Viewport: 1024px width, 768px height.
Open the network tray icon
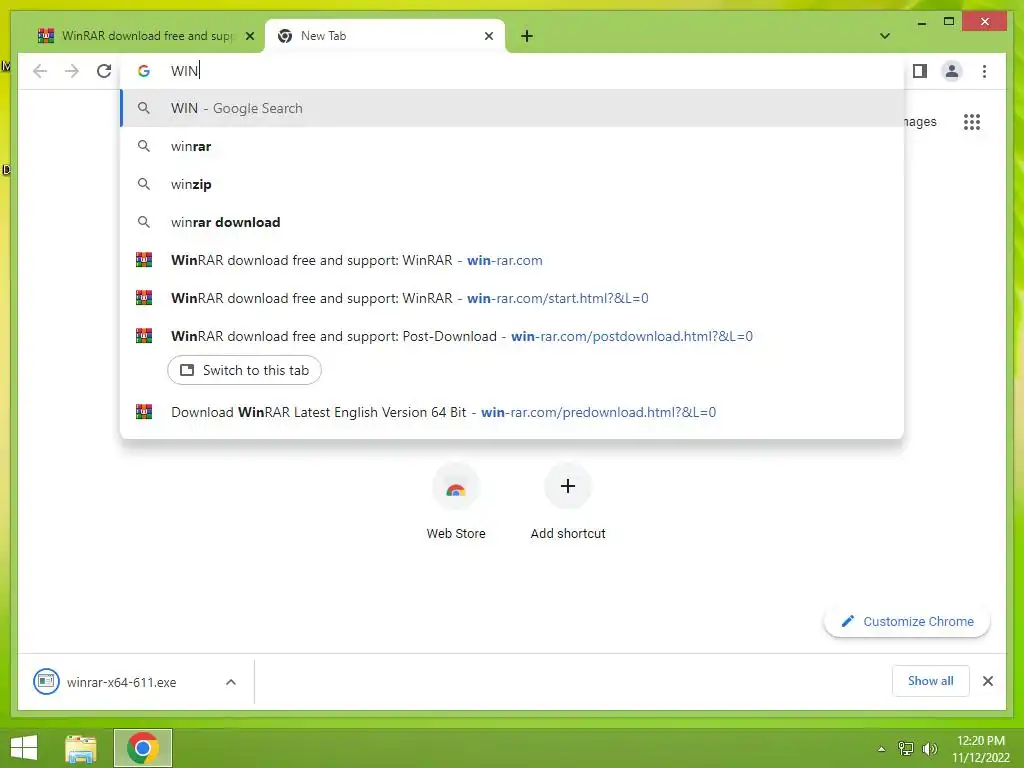[905, 749]
